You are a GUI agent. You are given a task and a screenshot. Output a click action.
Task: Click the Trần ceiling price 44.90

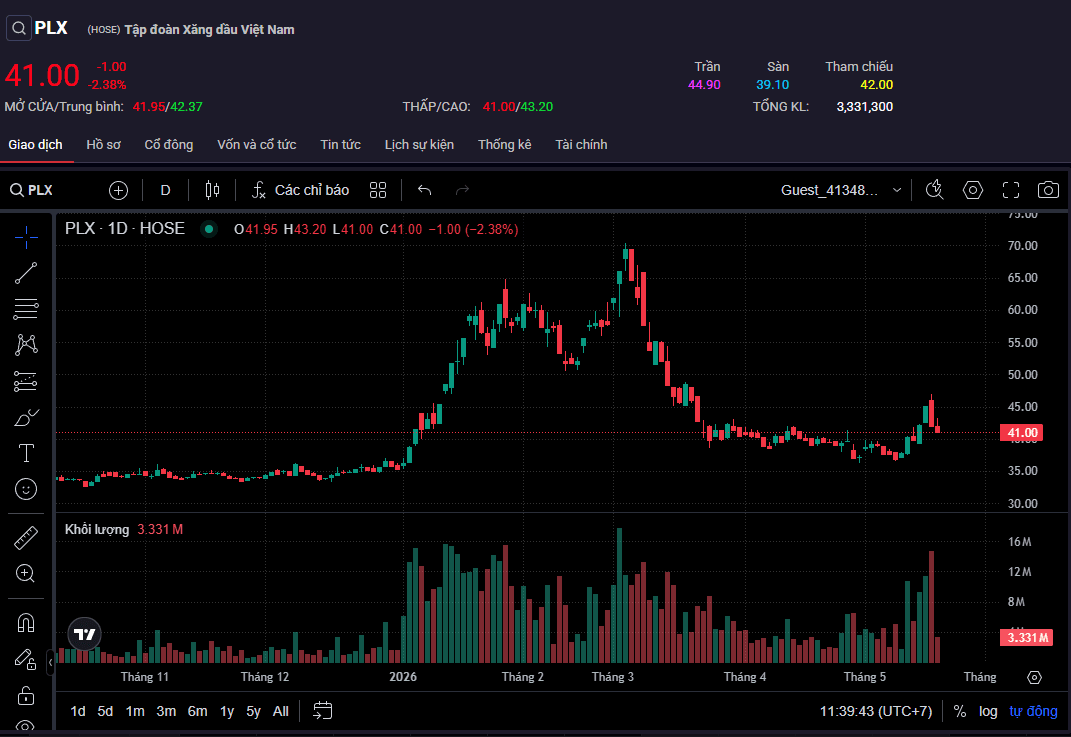(x=704, y=85)
